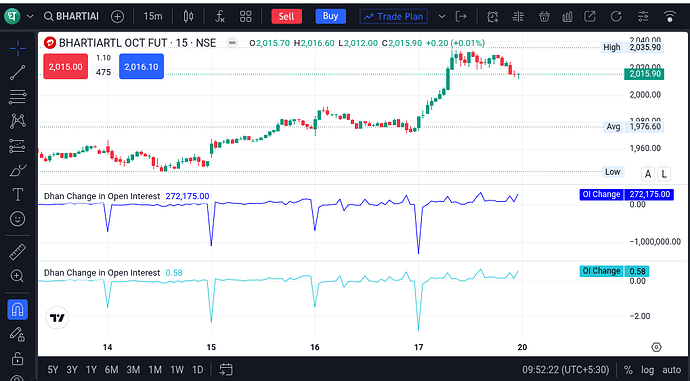Toggle lock all drawings padlock

point(18,358)
